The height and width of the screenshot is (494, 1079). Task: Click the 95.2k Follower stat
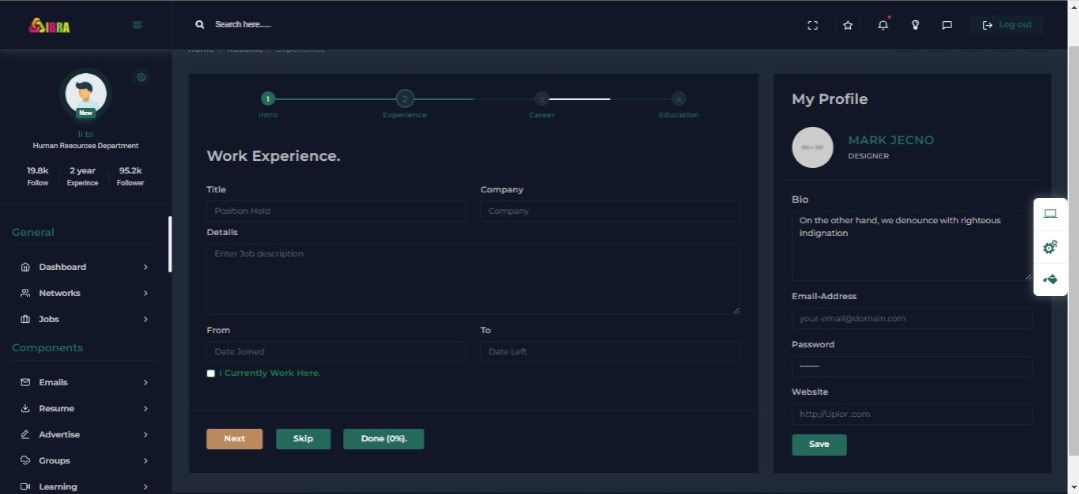[x=130, y=176]
